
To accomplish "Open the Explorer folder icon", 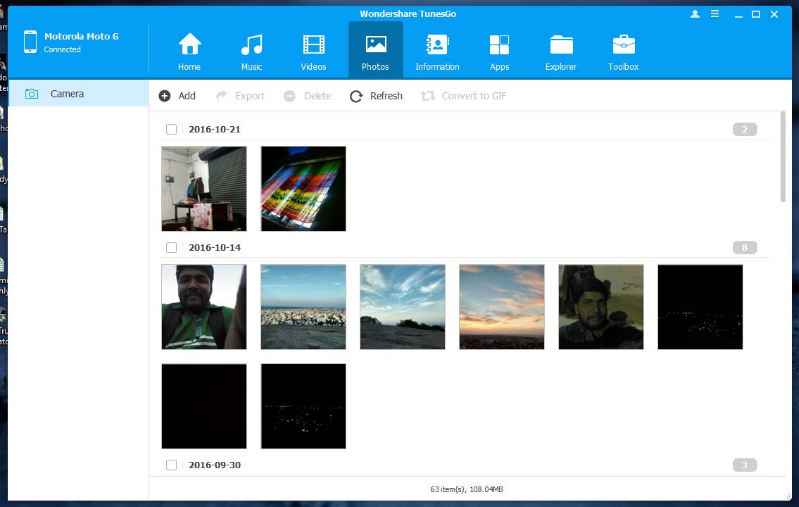I will point(561,45).
